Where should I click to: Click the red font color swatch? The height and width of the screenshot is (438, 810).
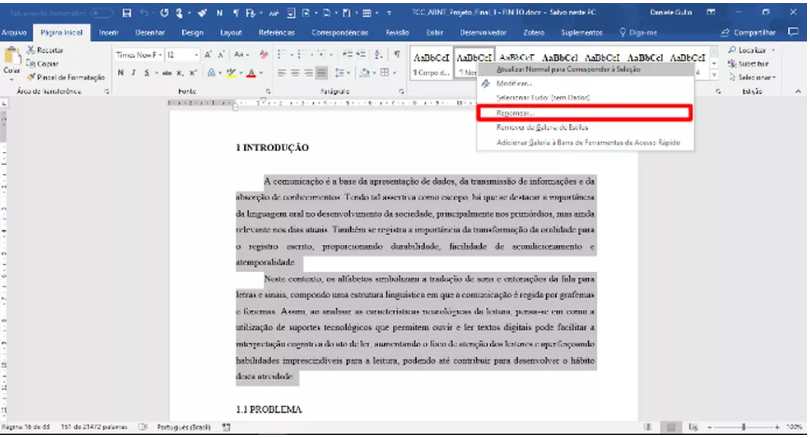pyautogui.click(x=251, y=73)
